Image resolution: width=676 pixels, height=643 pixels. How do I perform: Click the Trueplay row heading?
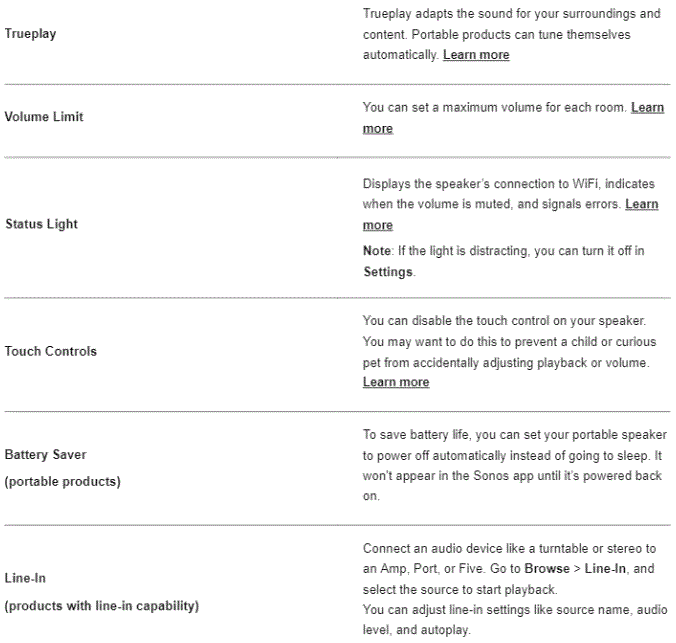(30, 33)
